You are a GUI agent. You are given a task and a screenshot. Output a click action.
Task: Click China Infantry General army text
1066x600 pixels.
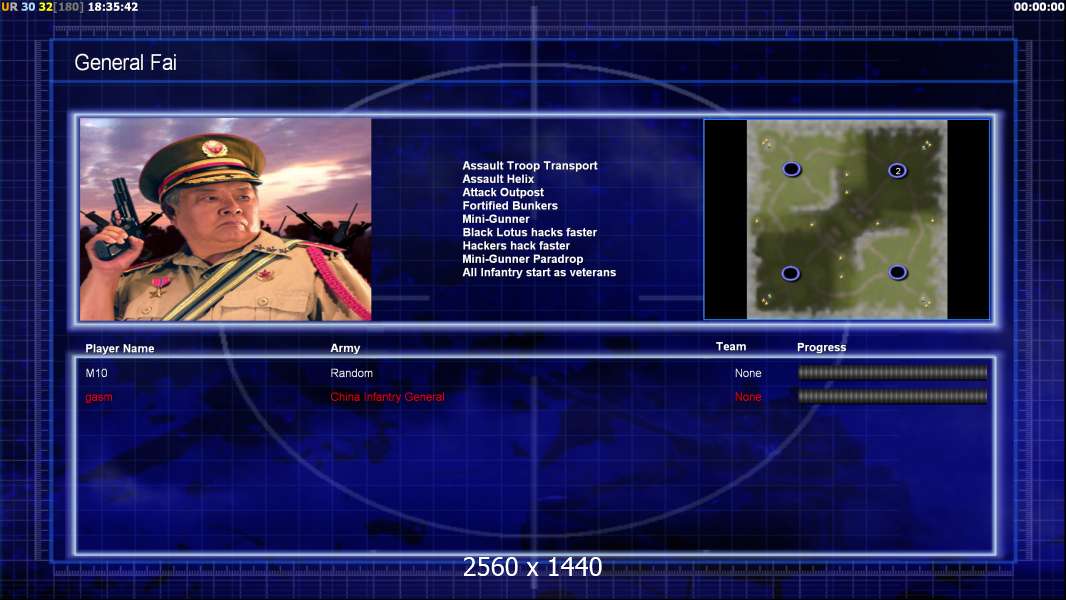click(x=387, y=397)
